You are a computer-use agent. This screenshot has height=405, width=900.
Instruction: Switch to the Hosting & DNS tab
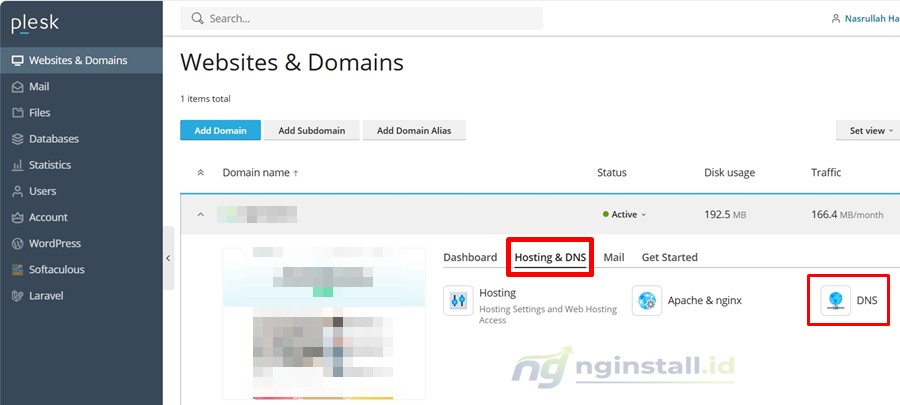click(550, 257)
